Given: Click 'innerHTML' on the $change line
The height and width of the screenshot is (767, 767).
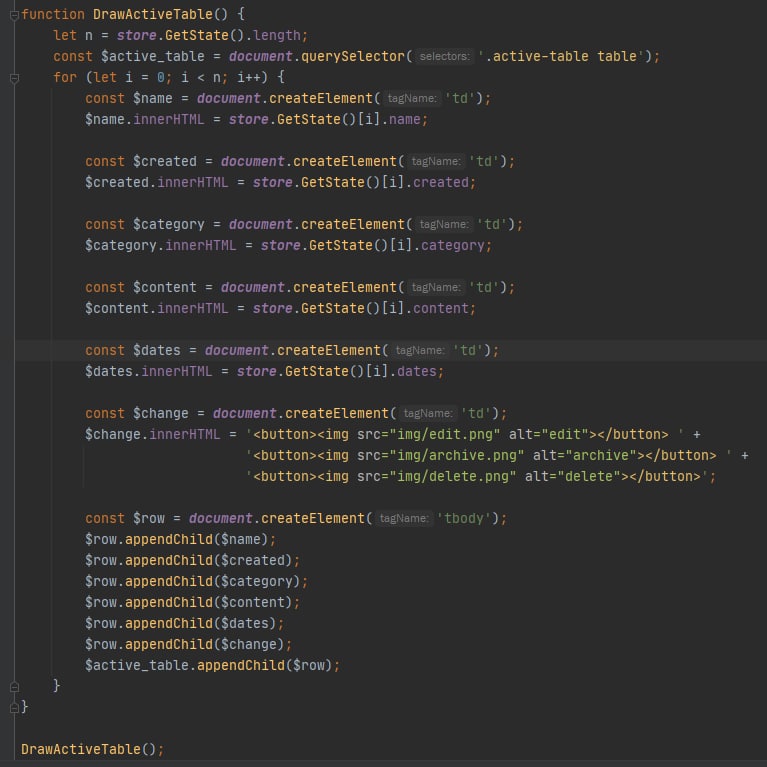Looking at the screenshot, I should (185, 435).
